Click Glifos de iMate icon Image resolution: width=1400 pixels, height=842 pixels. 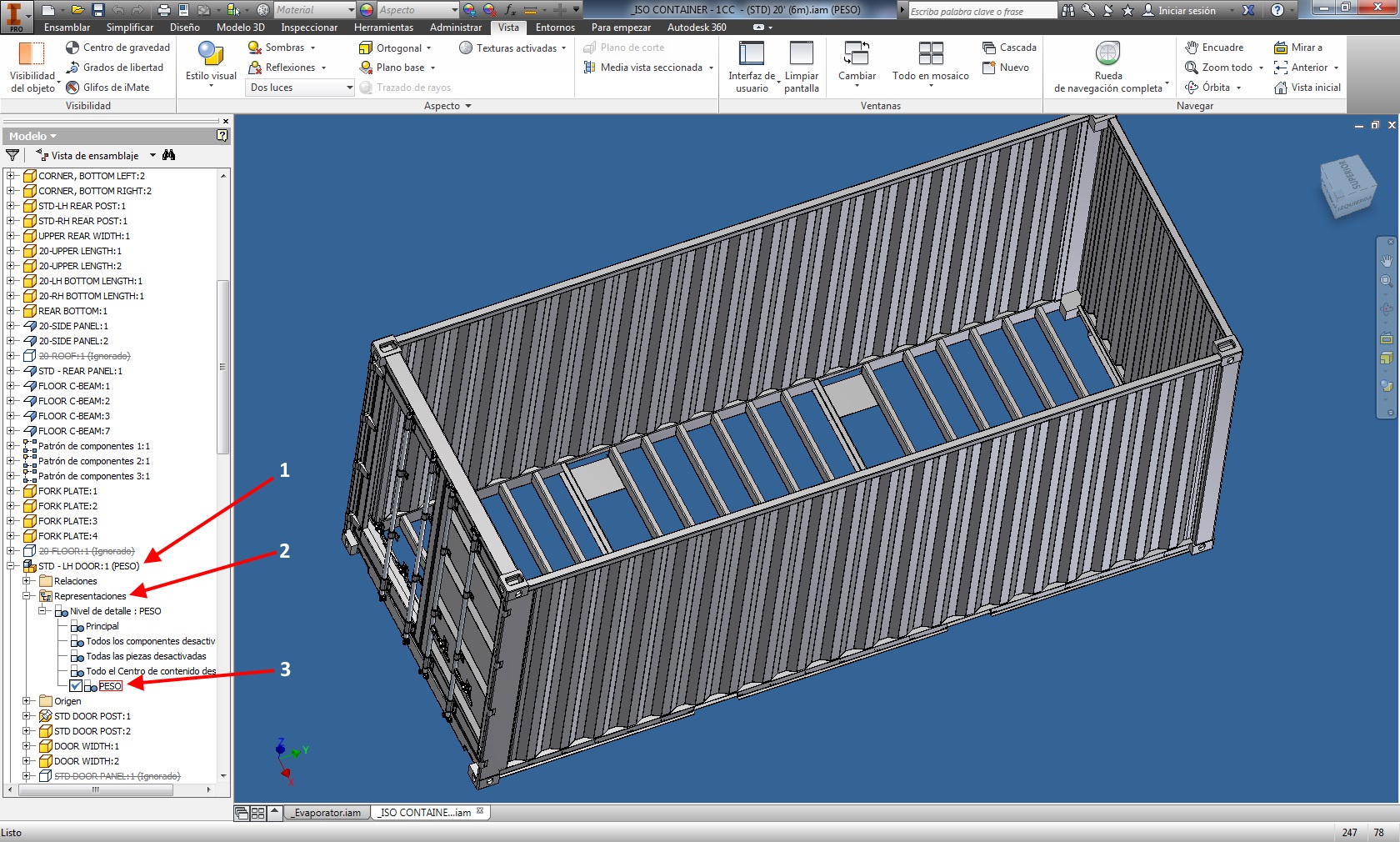tap(72, 88)
